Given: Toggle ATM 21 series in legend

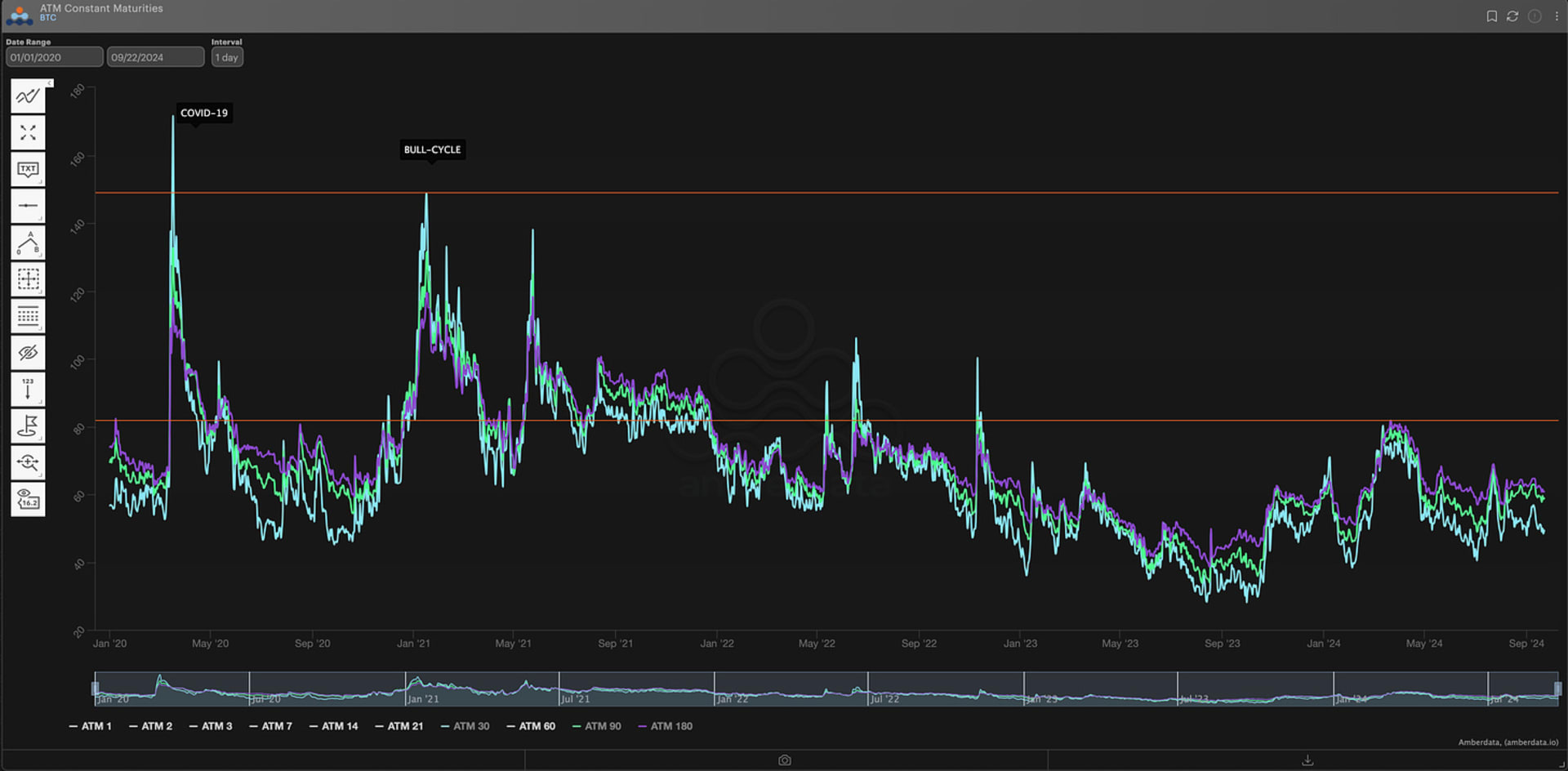Looking at the screenshot, I should click(399, 726).
